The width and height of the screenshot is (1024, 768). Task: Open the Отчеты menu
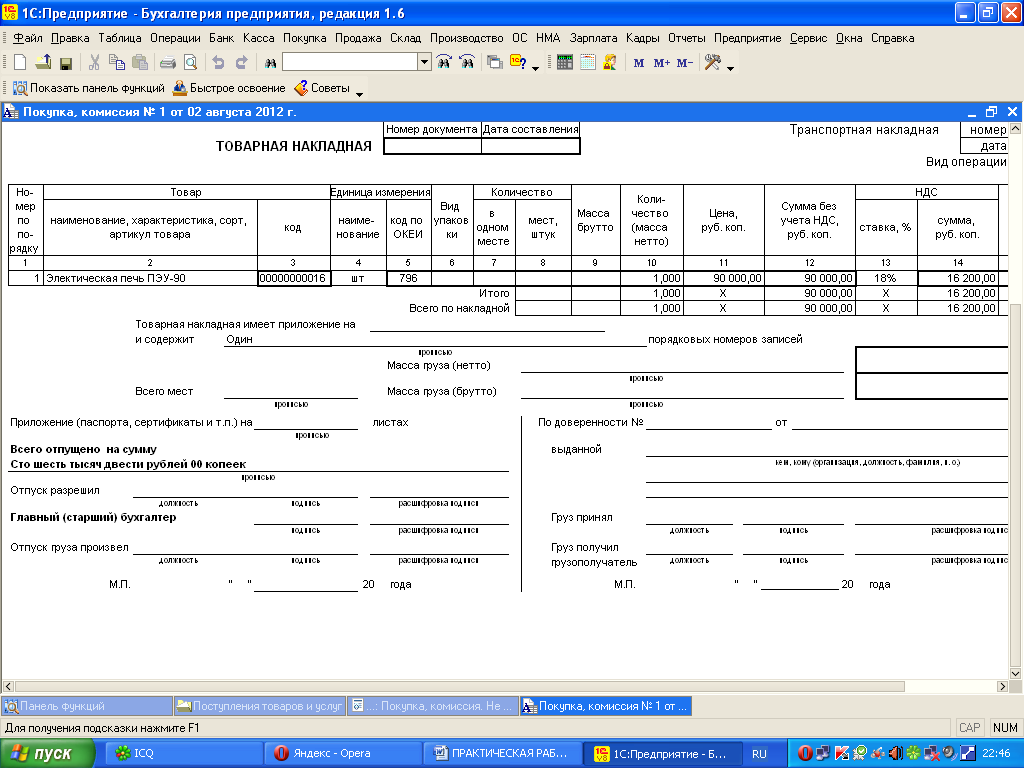tap(686, 38)
